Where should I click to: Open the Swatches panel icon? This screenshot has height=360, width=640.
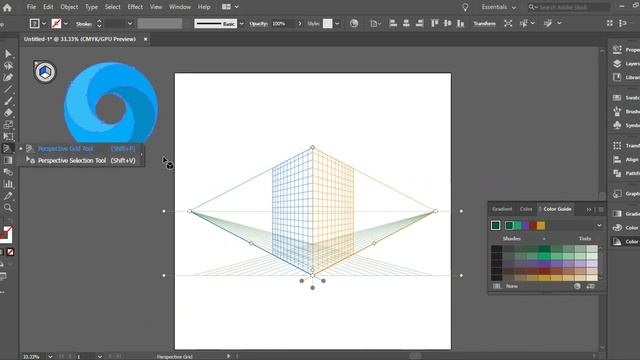[x=617, y=98]
